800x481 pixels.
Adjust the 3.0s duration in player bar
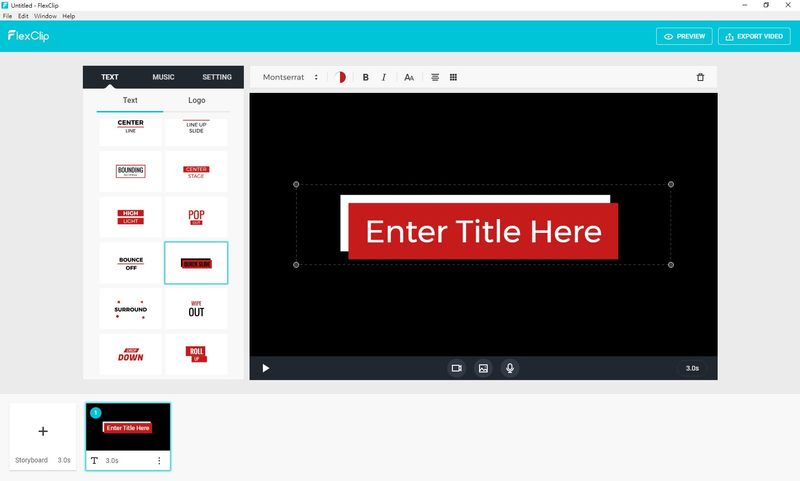(692, 368)
